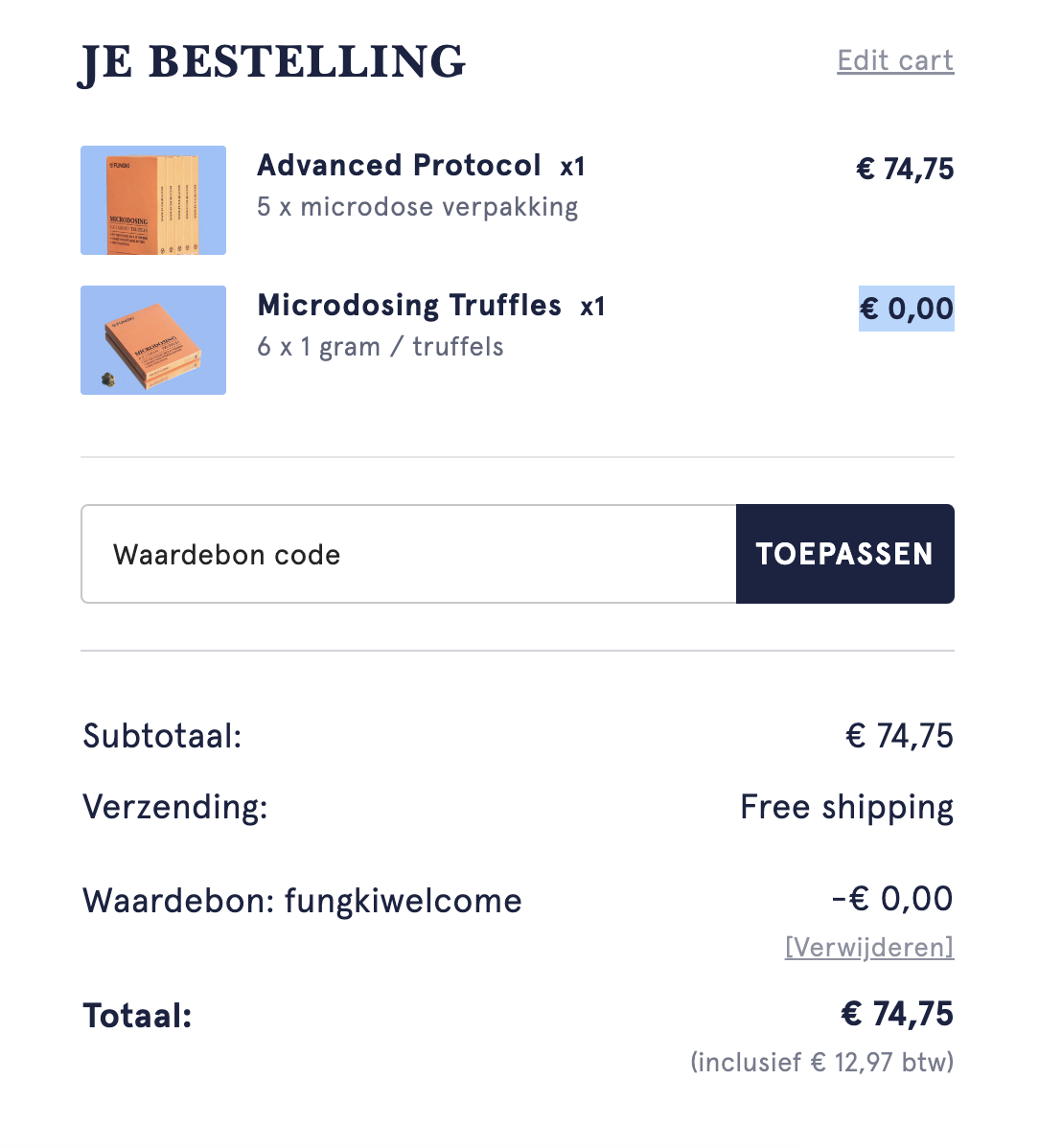This screenshot has width=1039, height=1148.
Task: Click the -€ 0,00 coupon discount amount
Action: point(892,898)
